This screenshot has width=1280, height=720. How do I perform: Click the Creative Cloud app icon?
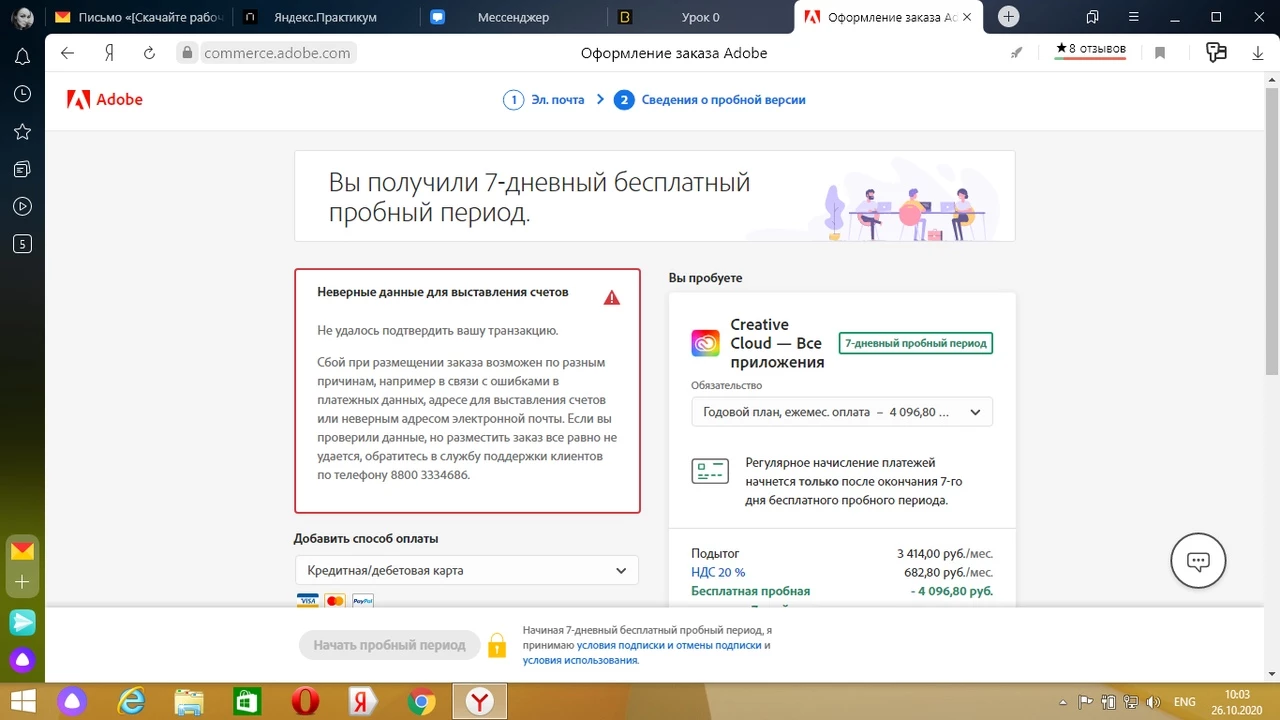705,343
